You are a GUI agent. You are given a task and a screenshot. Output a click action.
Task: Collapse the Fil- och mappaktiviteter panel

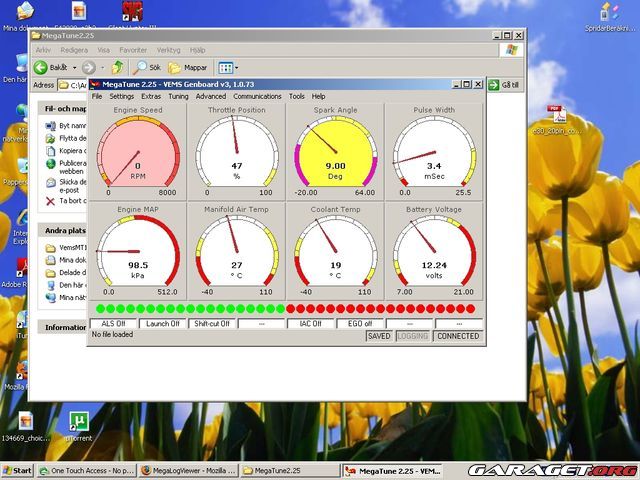(64, 107)
